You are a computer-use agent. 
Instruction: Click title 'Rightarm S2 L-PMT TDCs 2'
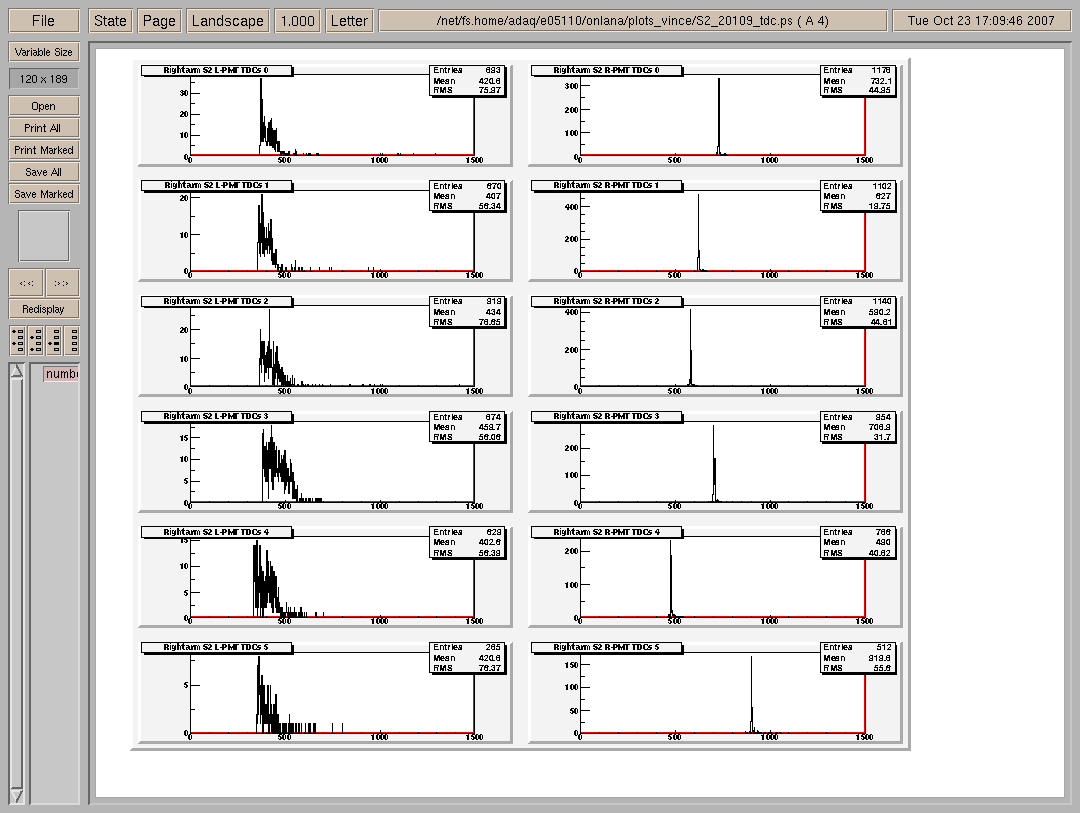pyautogui.click(x=216, y=301)
